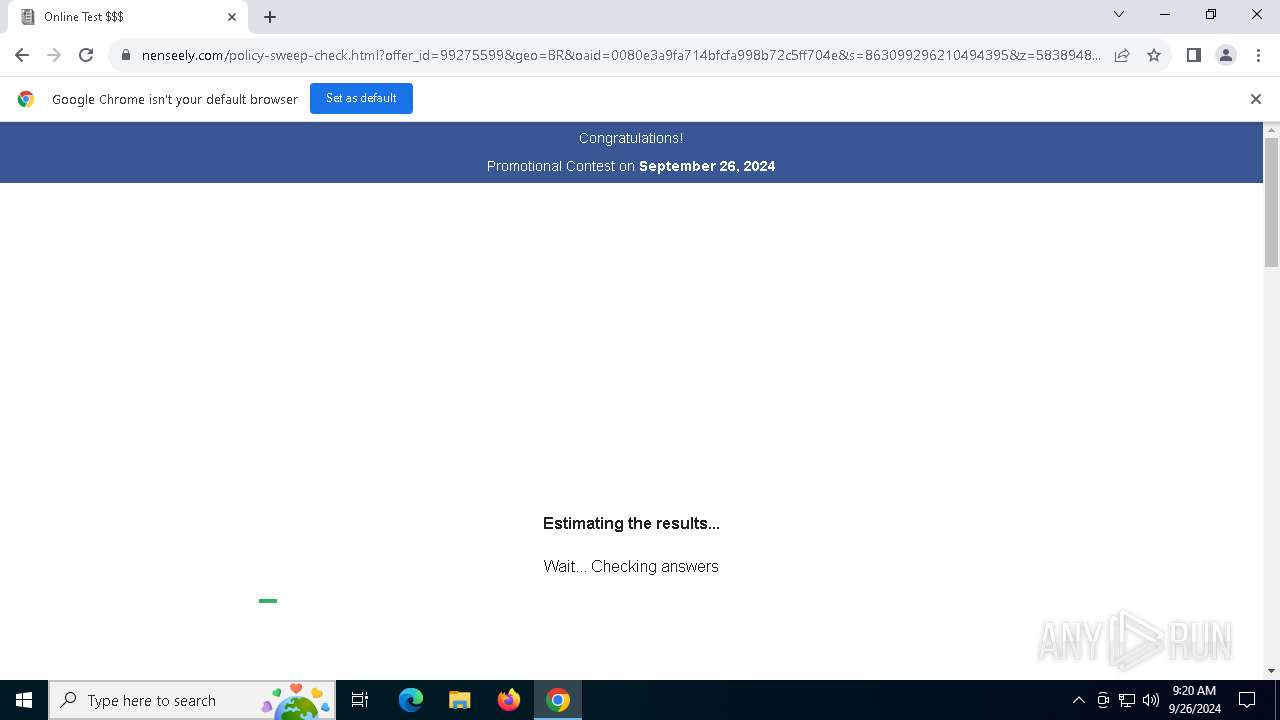Open the notification center icon
This screenshot has width=1280, height=720.
(1247, 700)
